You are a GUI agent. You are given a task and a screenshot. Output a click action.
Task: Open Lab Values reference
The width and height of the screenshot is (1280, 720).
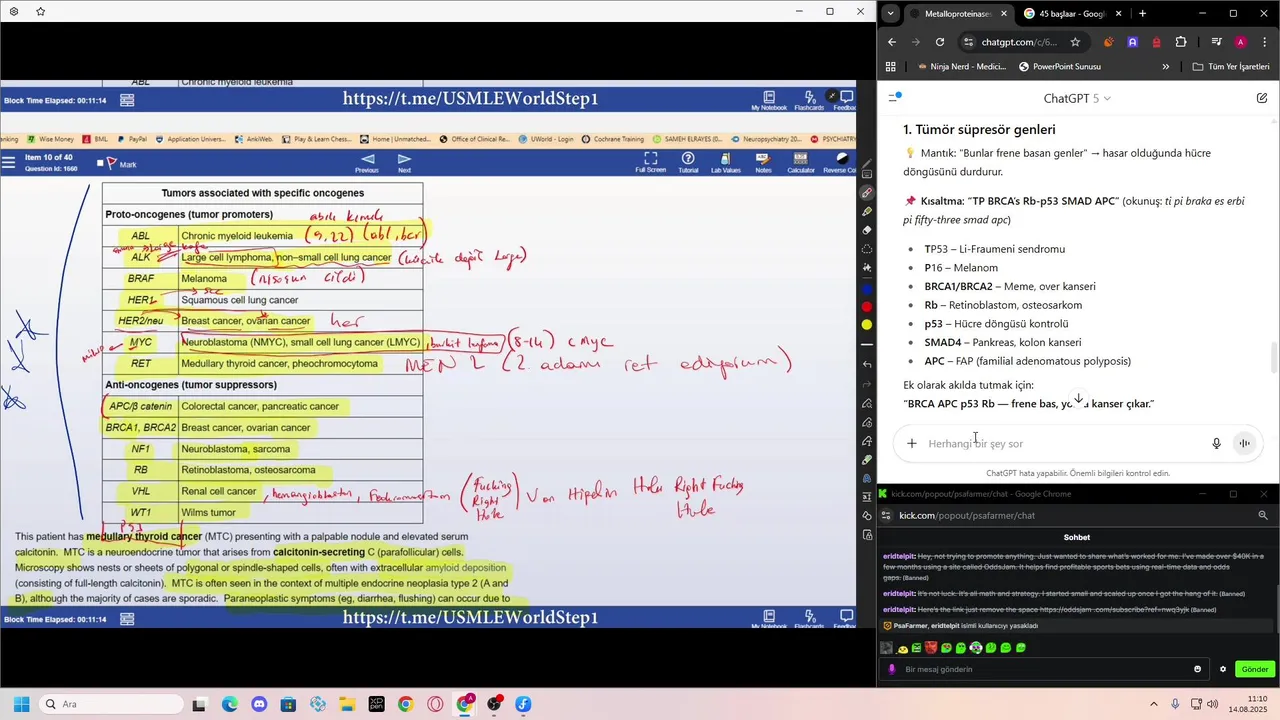coord(725,163)
